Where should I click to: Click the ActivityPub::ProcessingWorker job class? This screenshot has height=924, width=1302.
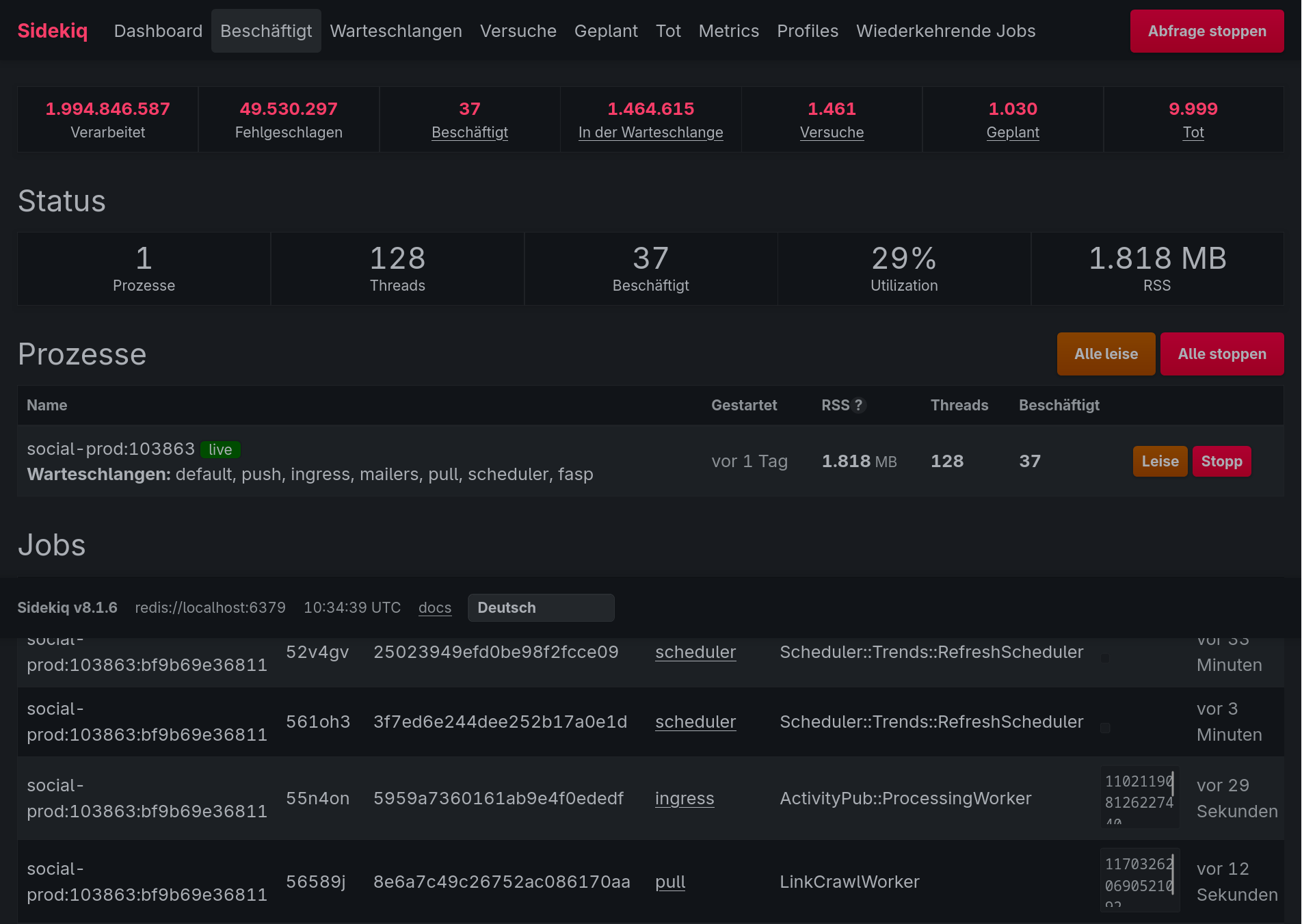point(905,798)
